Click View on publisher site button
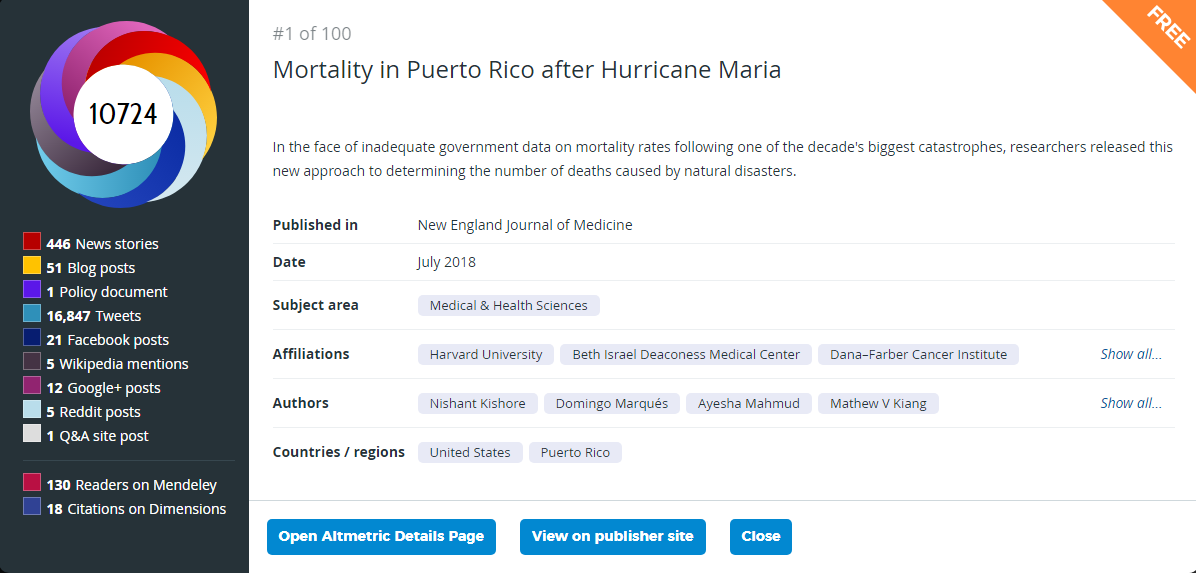1196x573 pixels. click(x=612, y=536)
